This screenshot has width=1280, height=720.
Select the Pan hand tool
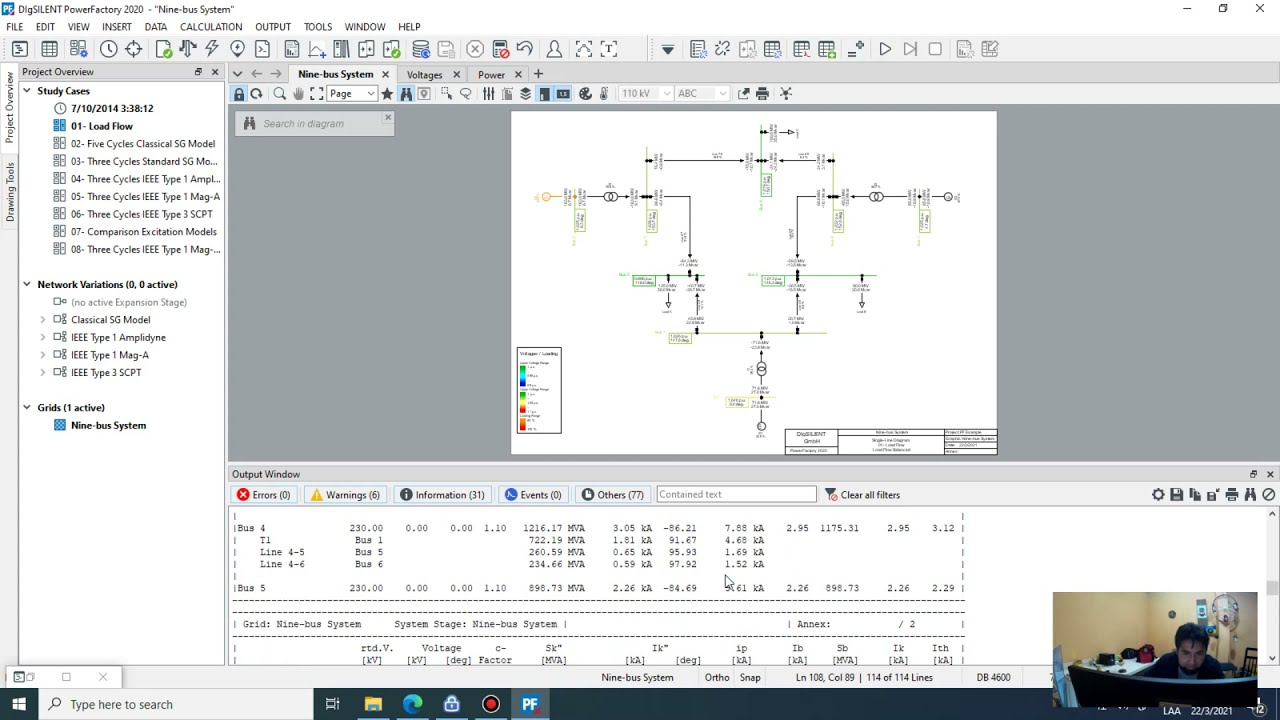pos(298,94)
